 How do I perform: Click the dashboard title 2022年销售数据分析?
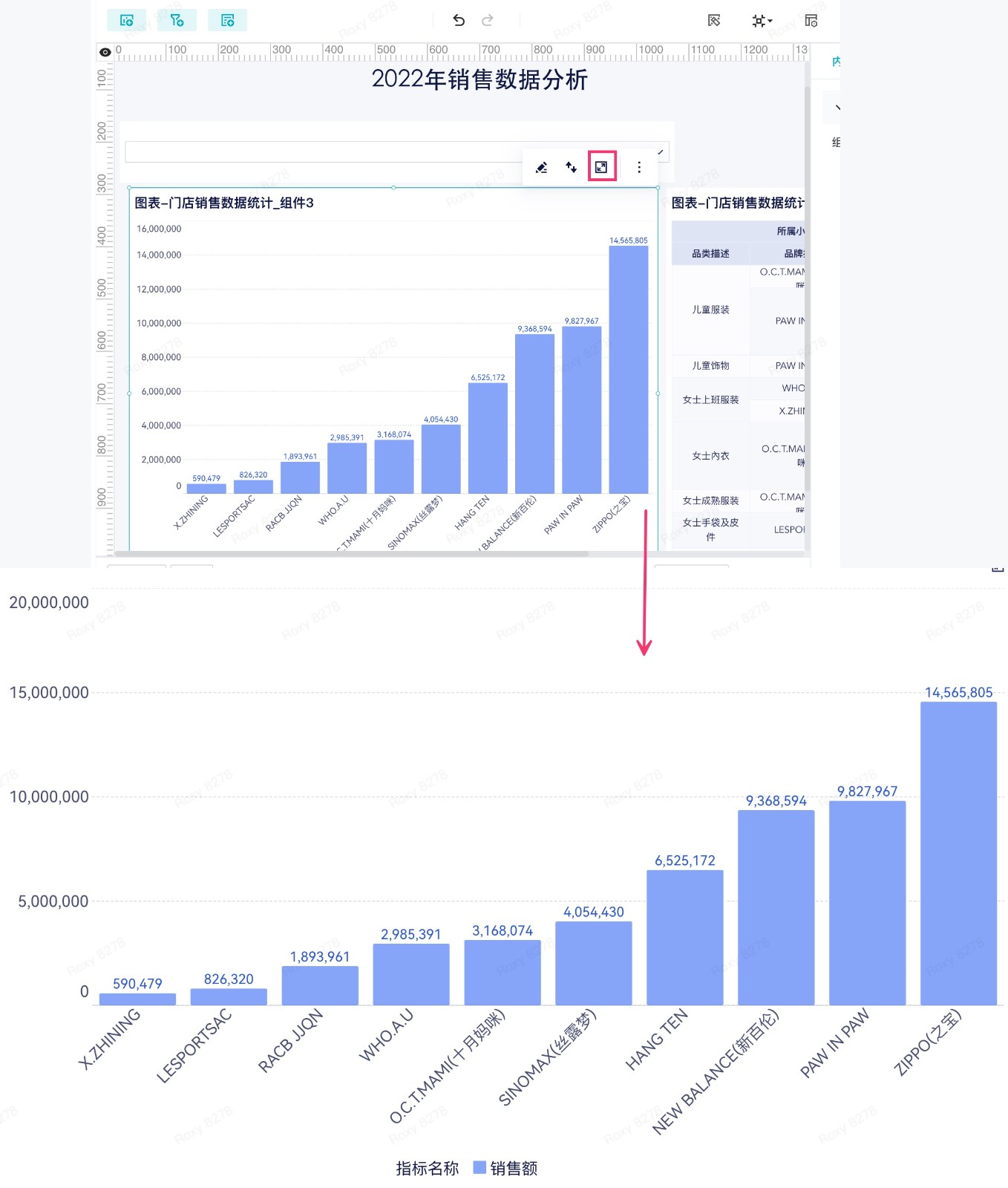(x=480, y=79)
